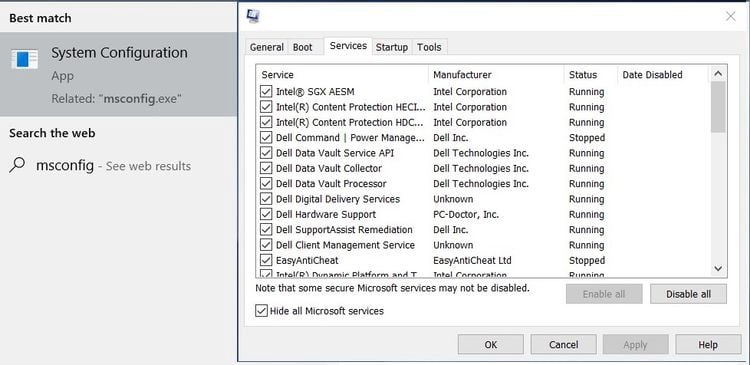This screenshot has height=365, width=750.
Task: Click PC-Doctor, Inc. manufacturer cell
Action: [x=466, y=214]
